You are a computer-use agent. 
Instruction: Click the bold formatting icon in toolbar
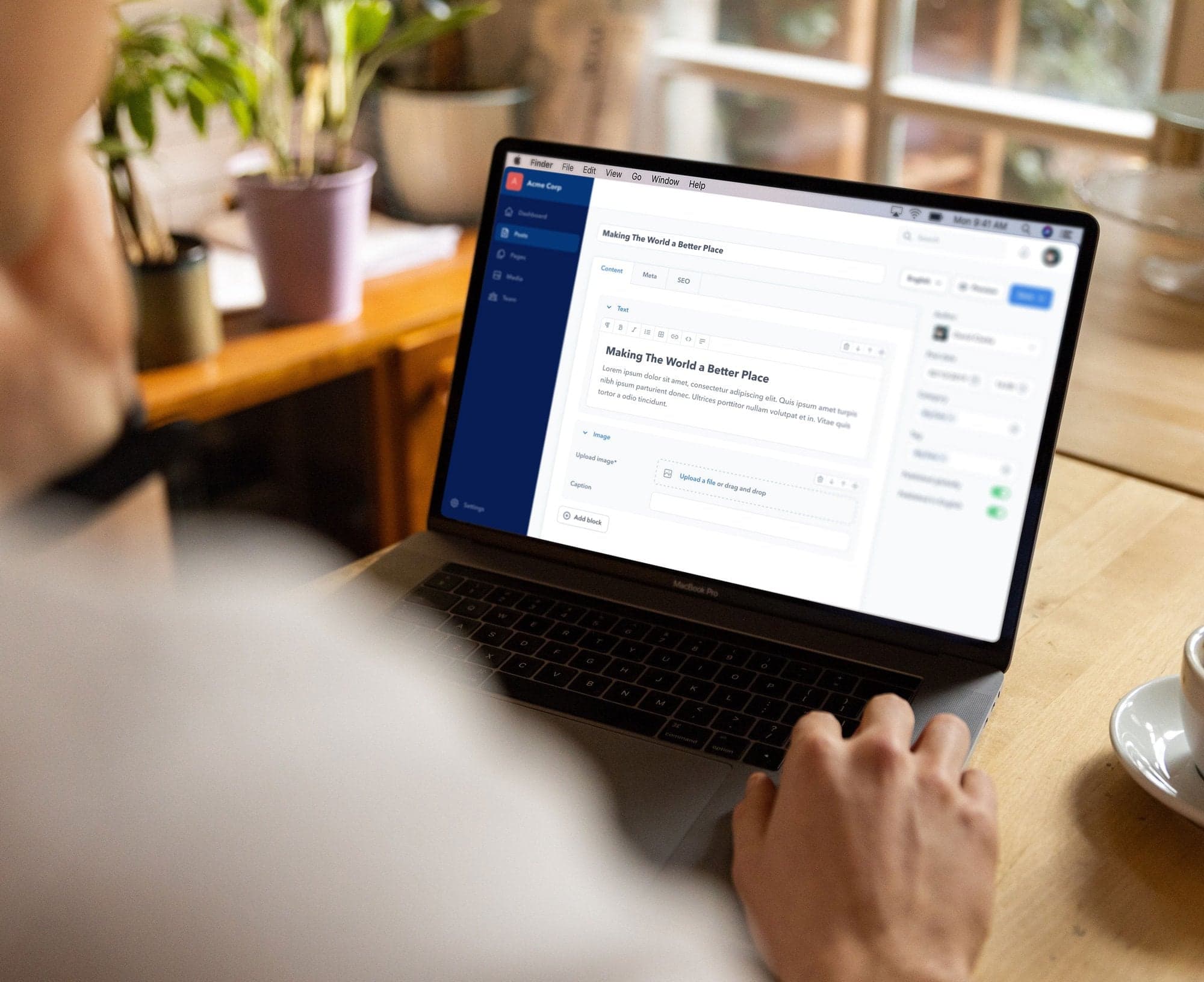[x=619, y=329]
